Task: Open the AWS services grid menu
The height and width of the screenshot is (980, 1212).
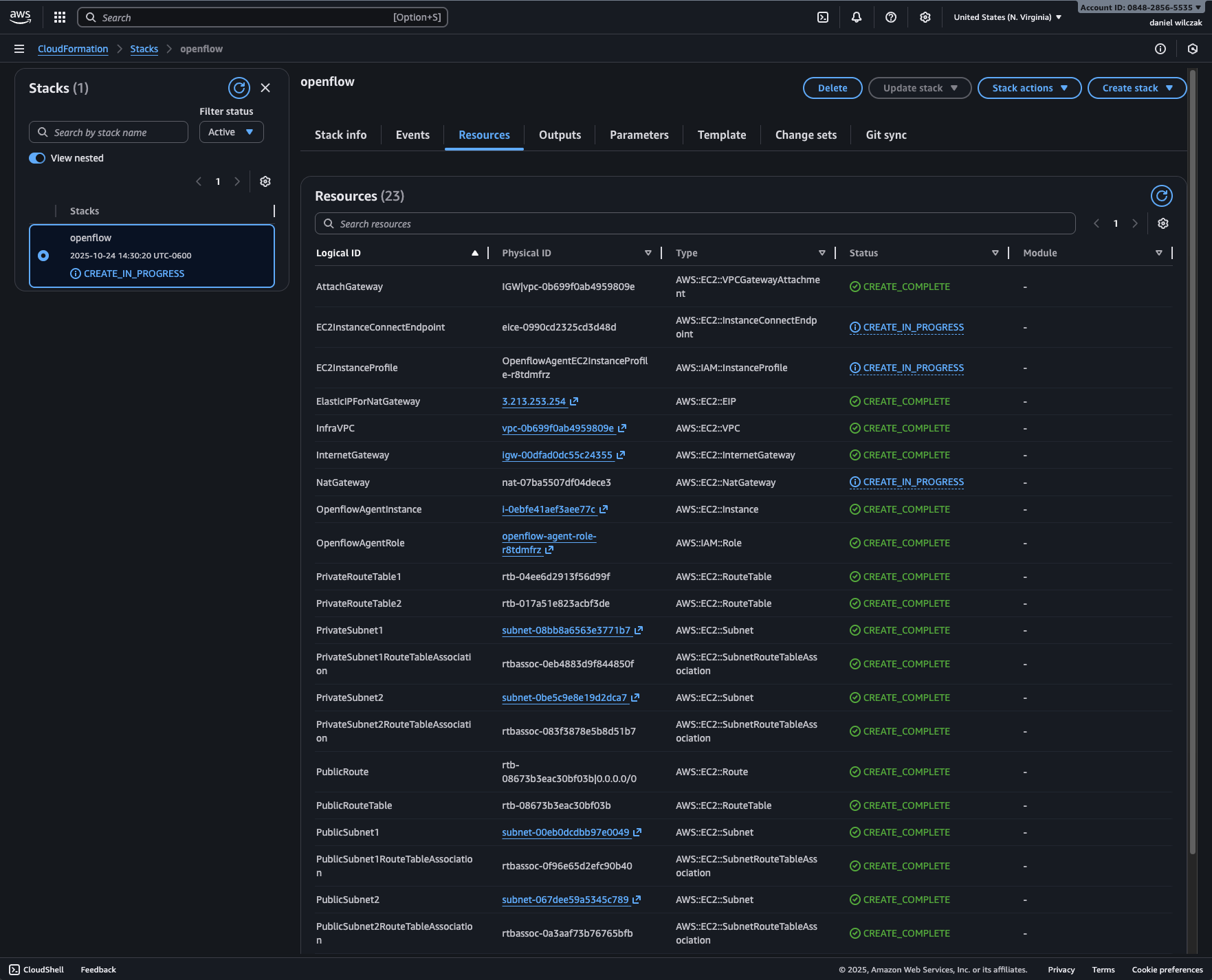Action: pyautogui.click(x=60, y=17)
